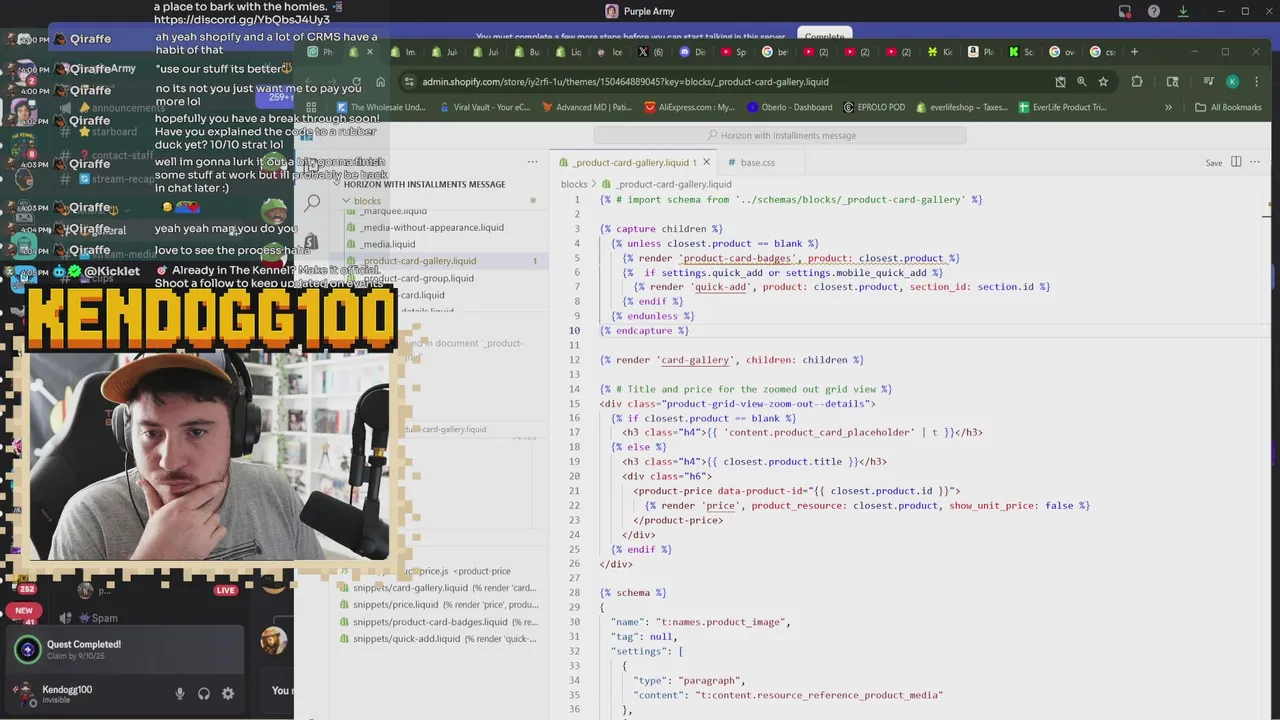The height and width of the screenshot is (720, 1280).
Task: Open All Bookmarks folder
Action: coord(1228,107)
